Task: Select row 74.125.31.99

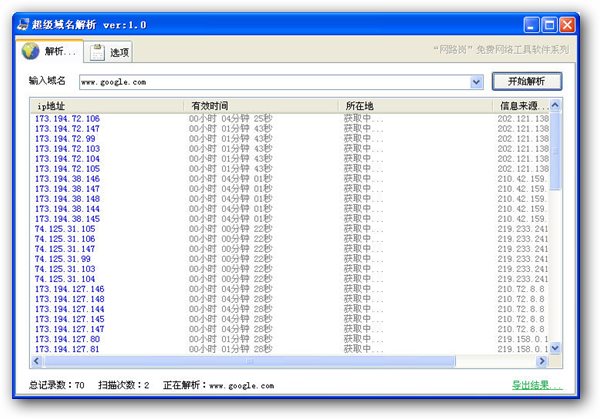Action: [x=290, y=259]
